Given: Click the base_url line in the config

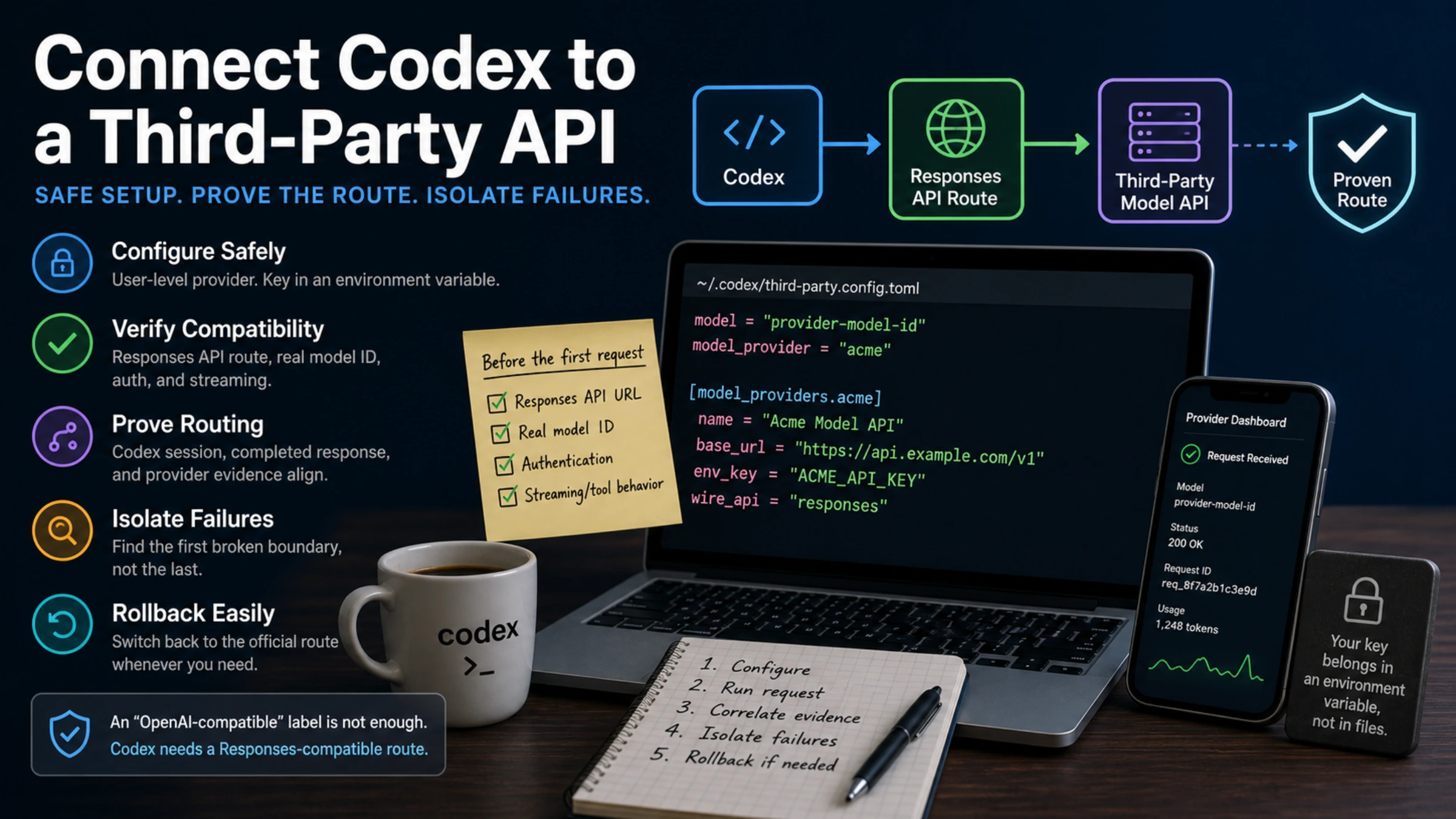Looking at the screenshot, I should (x=870, y=452).
